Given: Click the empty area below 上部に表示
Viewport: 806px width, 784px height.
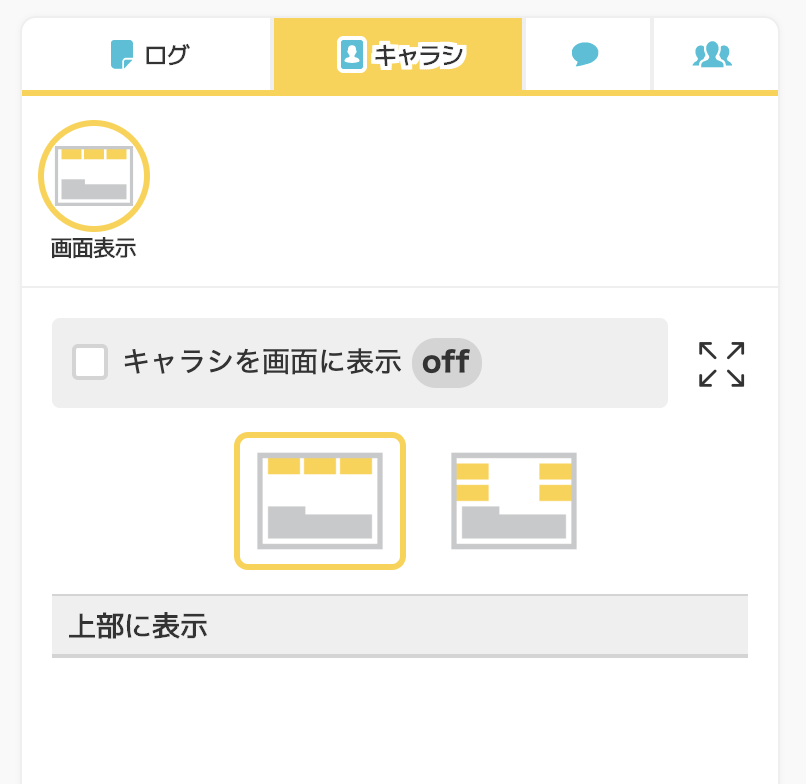Looking at the screenshot, I should [399, 720].
